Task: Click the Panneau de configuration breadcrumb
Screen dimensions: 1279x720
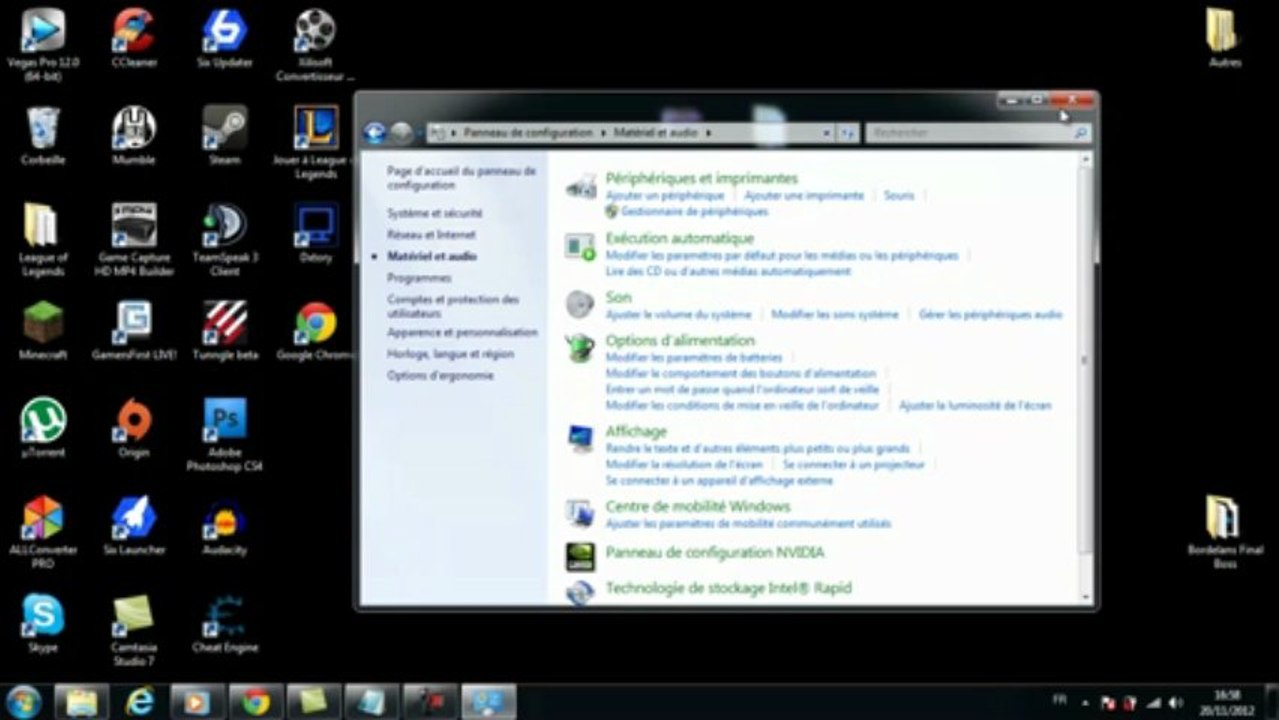Action: 528,132
